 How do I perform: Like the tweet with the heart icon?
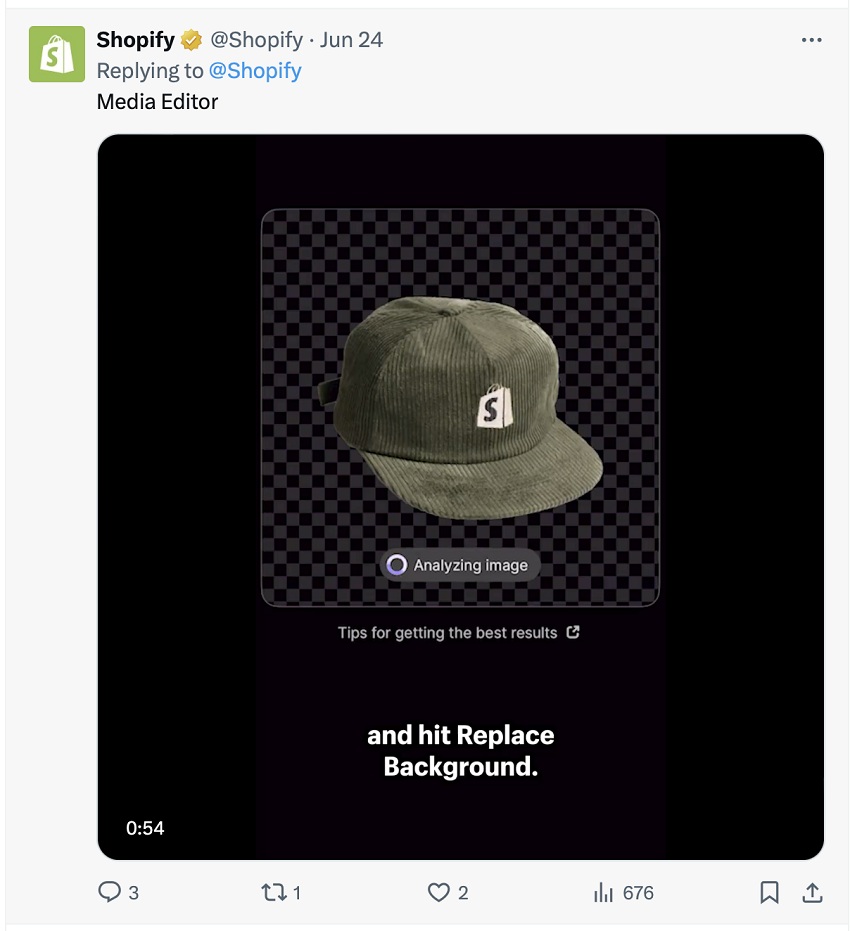tap(438, 892)
